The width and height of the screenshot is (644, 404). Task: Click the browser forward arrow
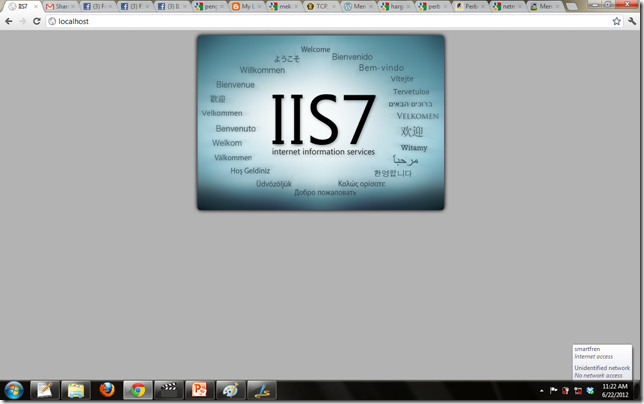[x=23, y=21]
